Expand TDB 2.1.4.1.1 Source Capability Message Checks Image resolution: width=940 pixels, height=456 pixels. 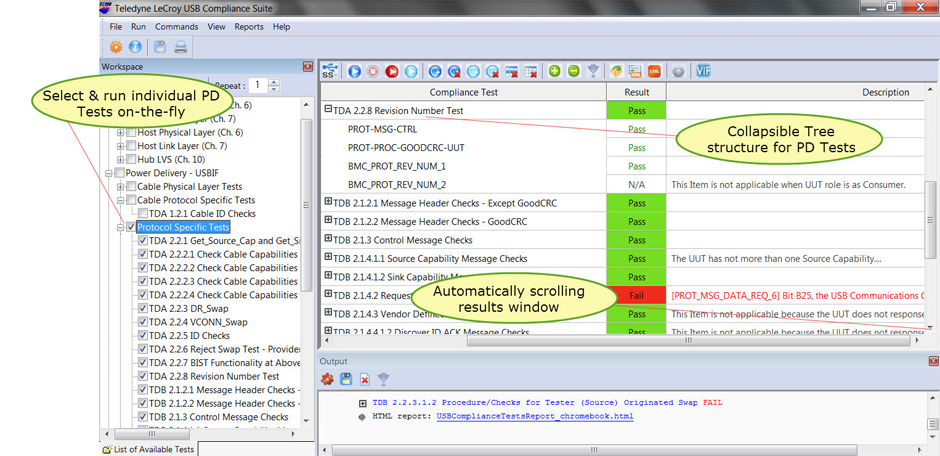click(x=329, y=257)
